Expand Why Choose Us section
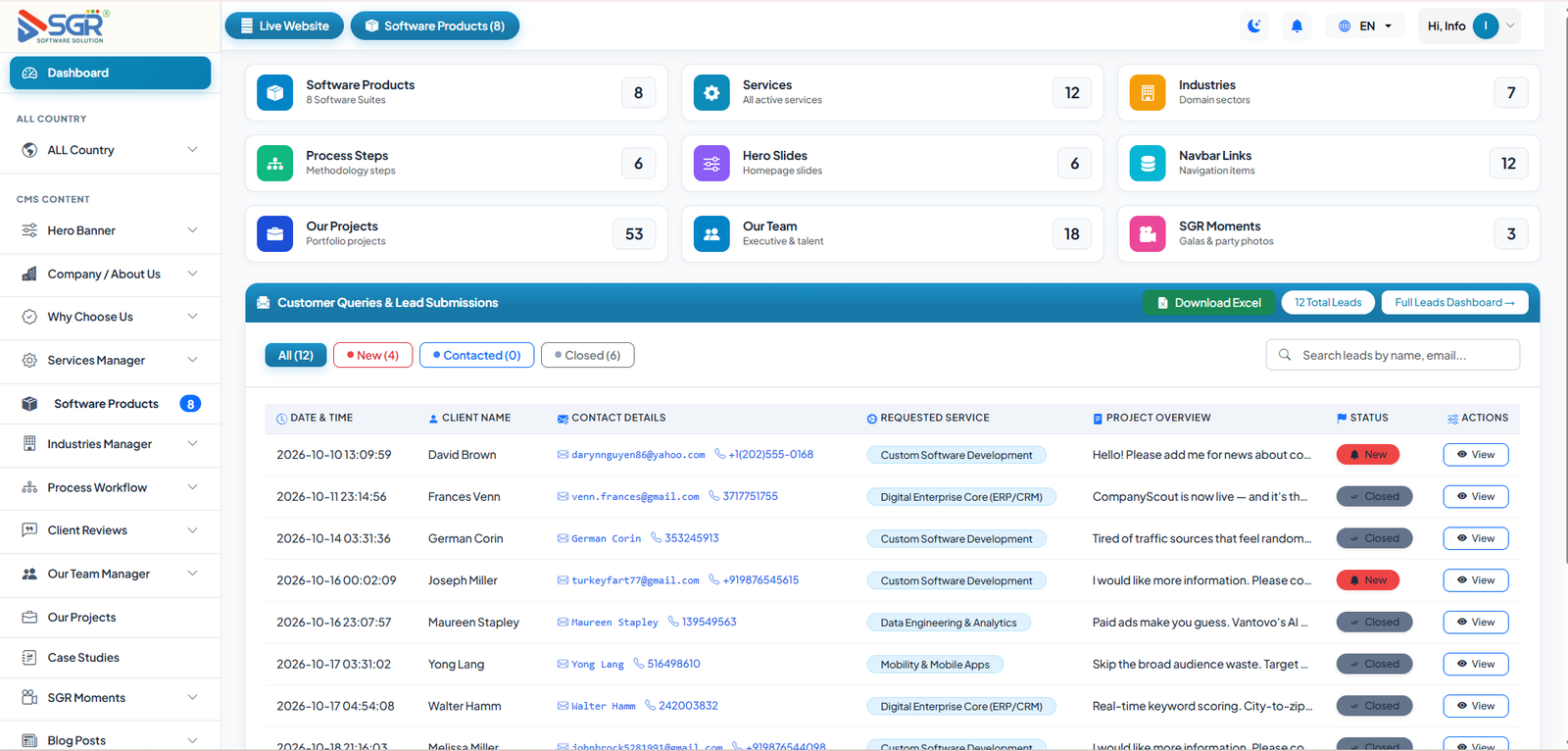This screenshot has height=751, width=1568. point(110,317)
